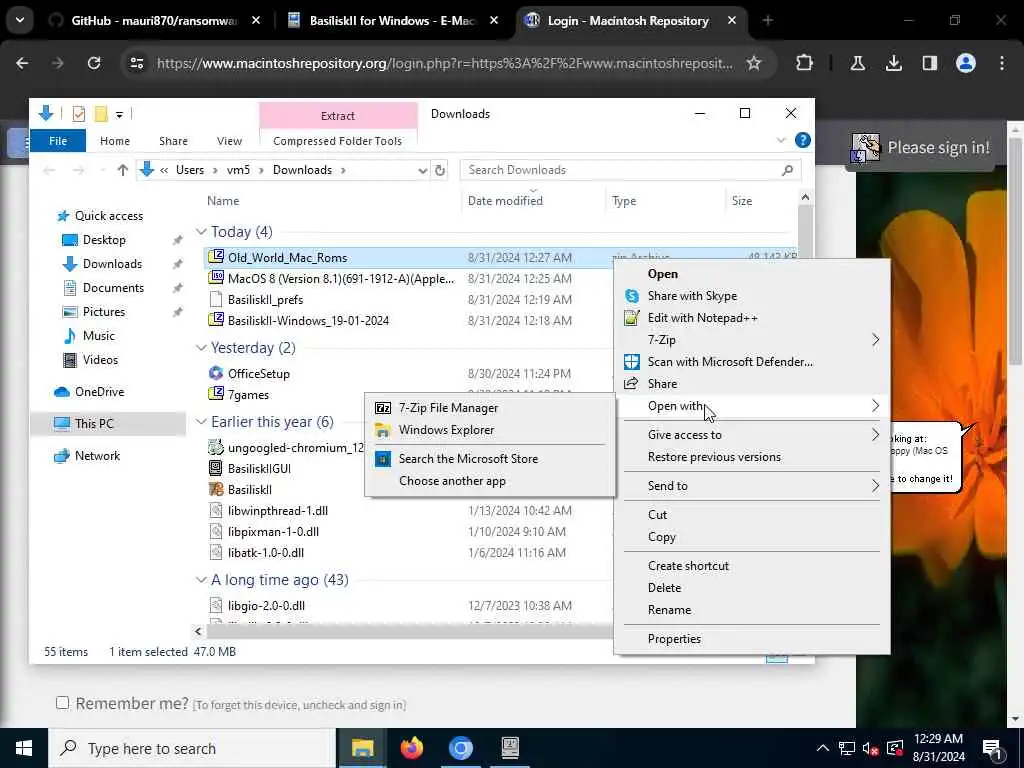The height and width of the screenshot is (768, 1024).
Task: Sort by Date modified column
Action: coord(505,201)
